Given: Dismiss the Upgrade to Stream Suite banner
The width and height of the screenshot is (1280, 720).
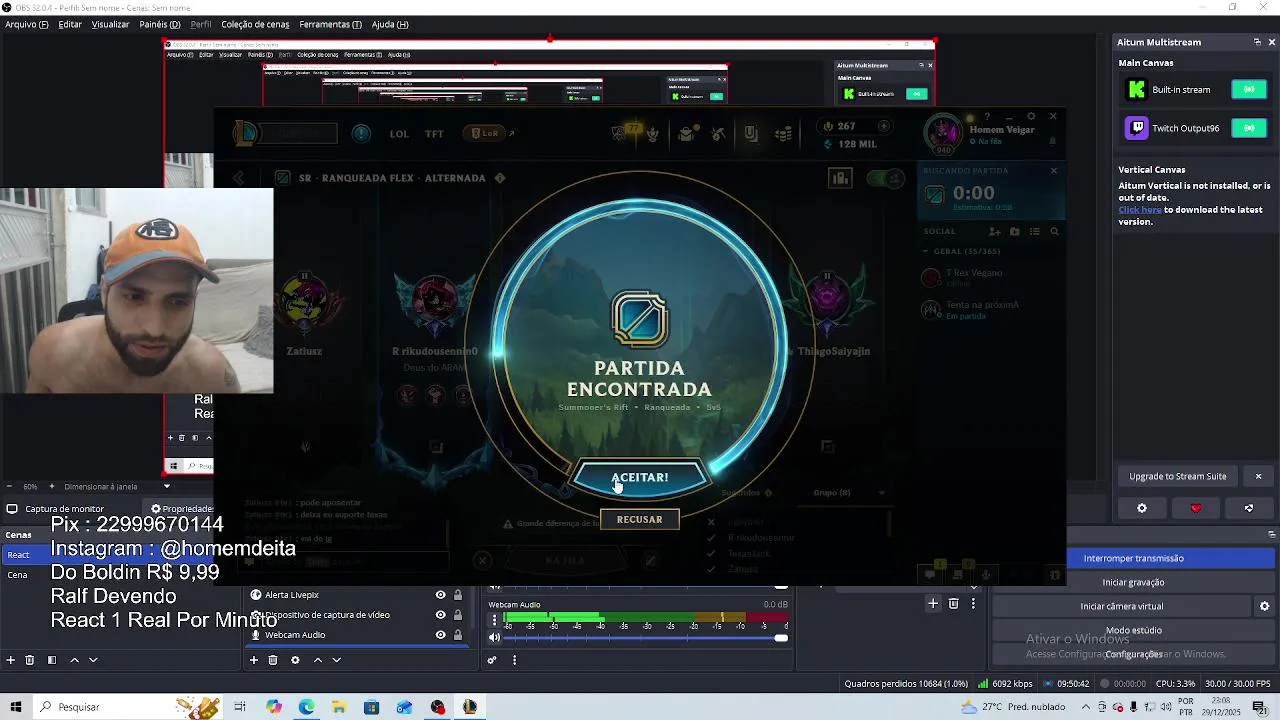Looking at the screenshot, I should coord(1258,476).
